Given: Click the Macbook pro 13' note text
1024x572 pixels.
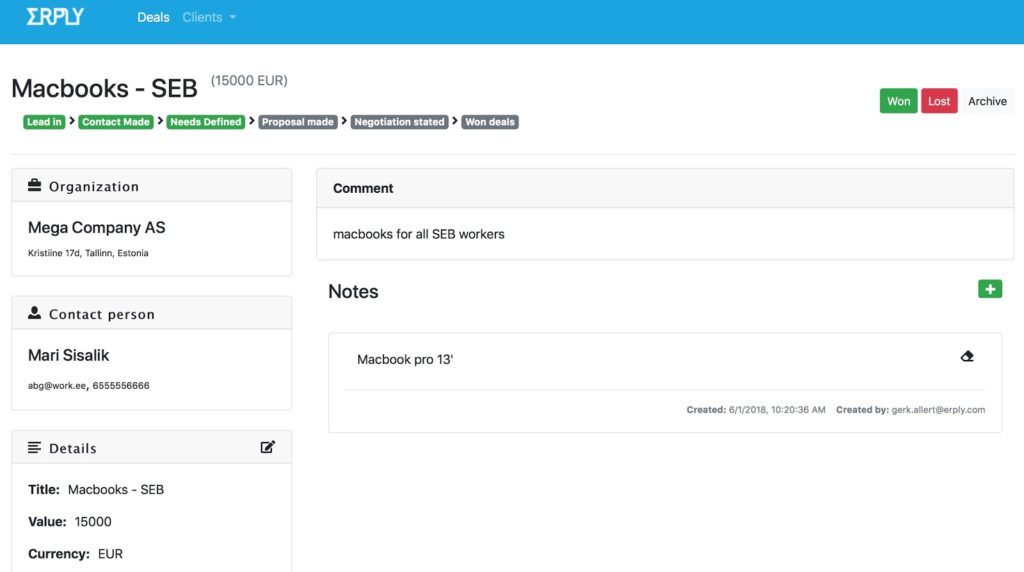Looking at the screenshot, I should coord(405,359).
